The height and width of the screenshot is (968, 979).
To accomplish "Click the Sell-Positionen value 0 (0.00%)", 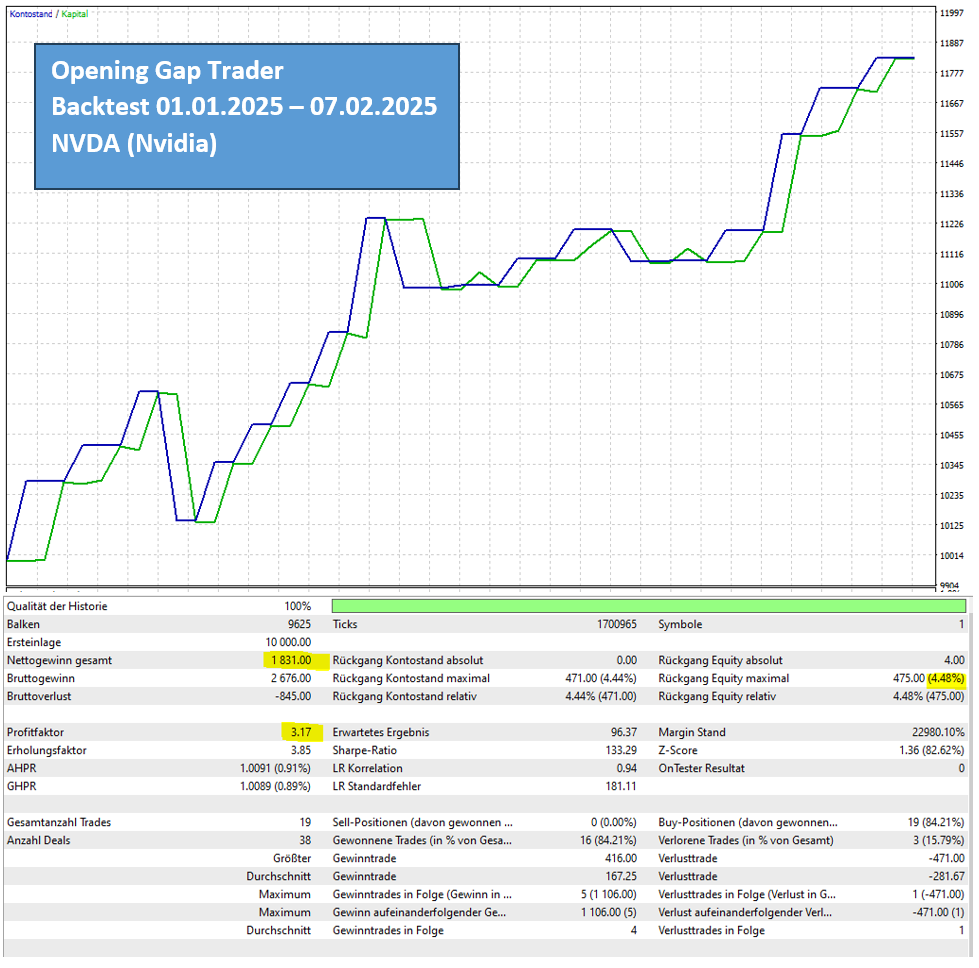I will coord(614,823).
